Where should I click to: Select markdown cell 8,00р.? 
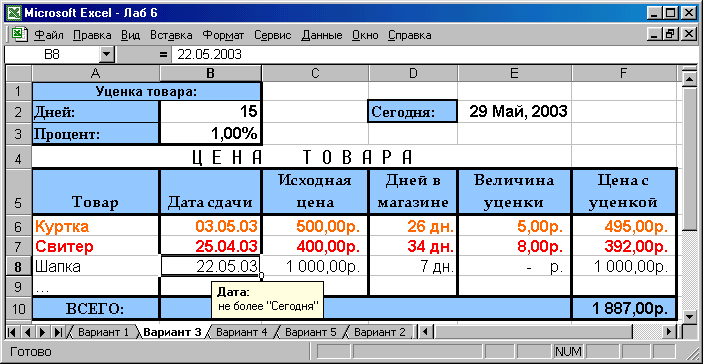pyautogui.click(x=514, y=246)
